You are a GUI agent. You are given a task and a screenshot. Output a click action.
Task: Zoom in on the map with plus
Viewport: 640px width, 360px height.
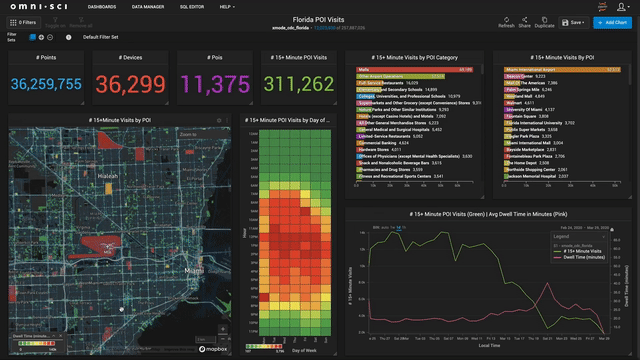223,329
